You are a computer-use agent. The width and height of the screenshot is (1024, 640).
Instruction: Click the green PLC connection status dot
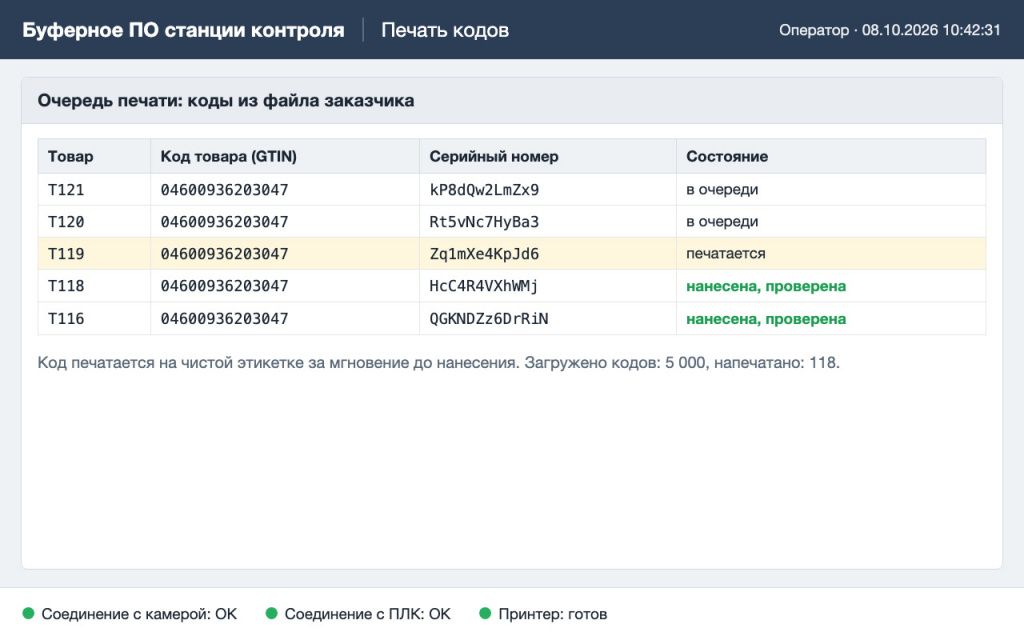[x=272, y=613]
